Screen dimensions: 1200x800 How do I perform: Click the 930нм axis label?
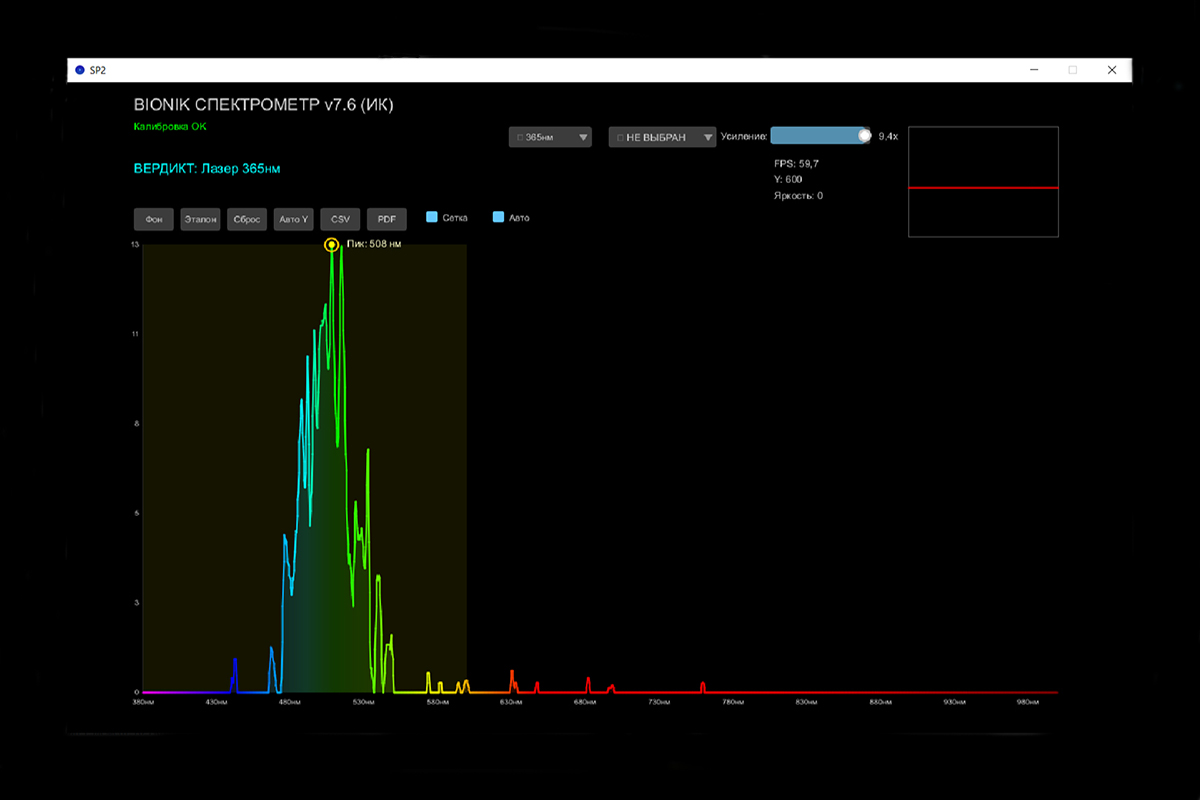(x=955, y=703)
